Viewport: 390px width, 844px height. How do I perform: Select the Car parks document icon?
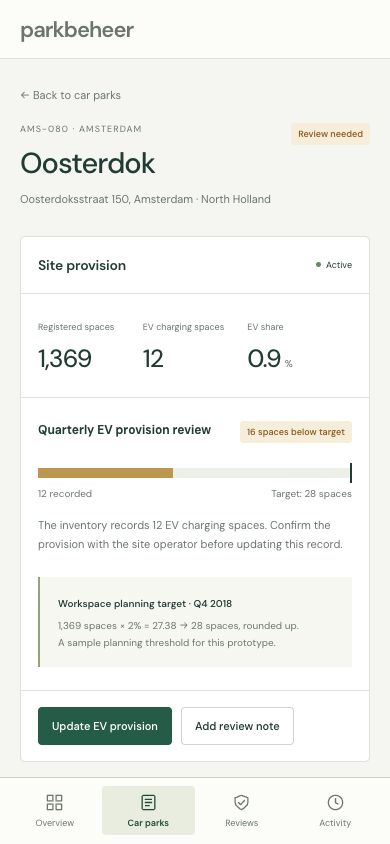[148, 802]
